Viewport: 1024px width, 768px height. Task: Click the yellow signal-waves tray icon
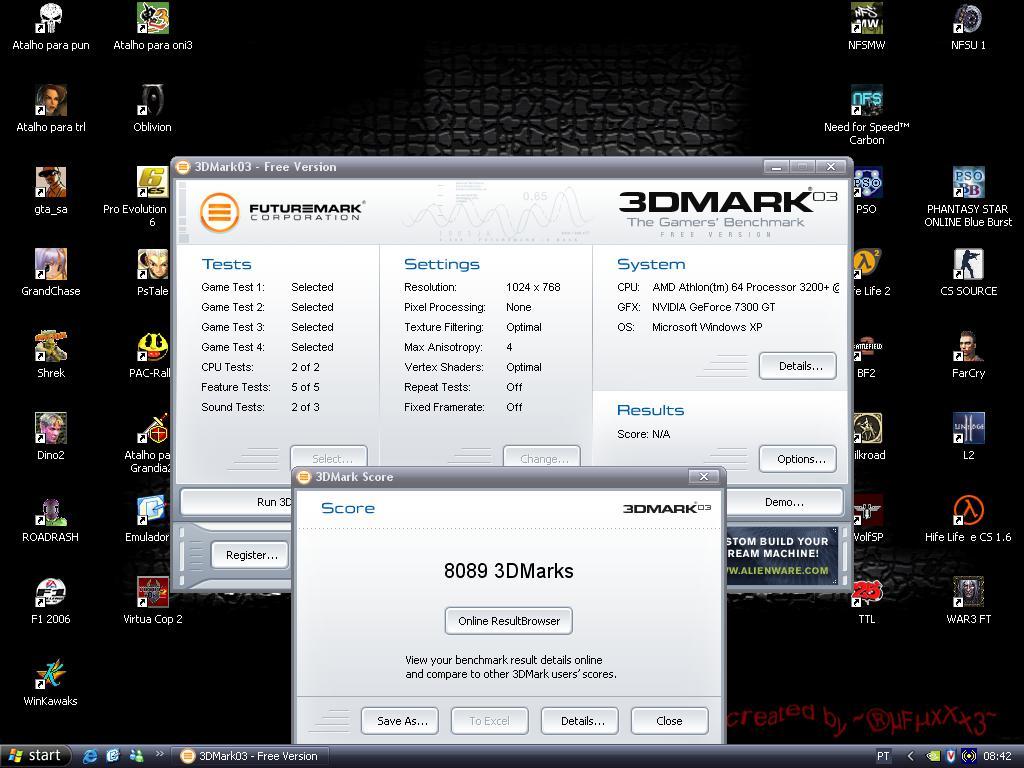pyautogui.click(x=969, y=756)
